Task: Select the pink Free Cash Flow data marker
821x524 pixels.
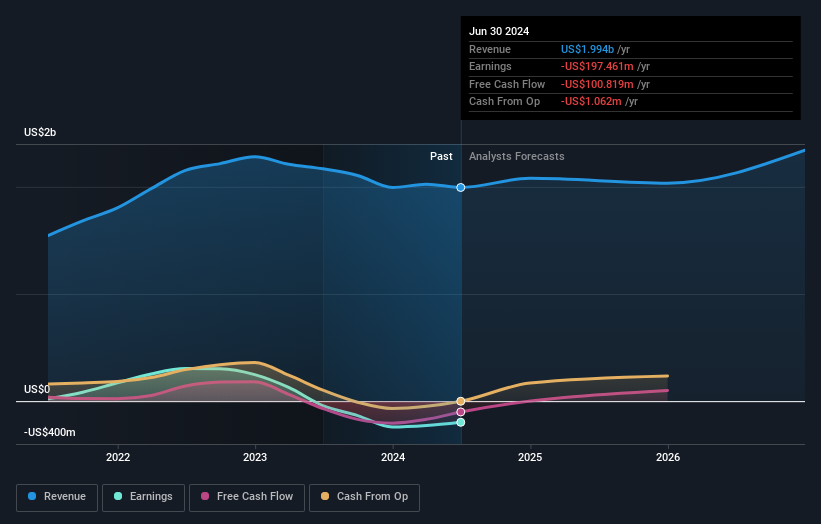Action: click(461, 412)
